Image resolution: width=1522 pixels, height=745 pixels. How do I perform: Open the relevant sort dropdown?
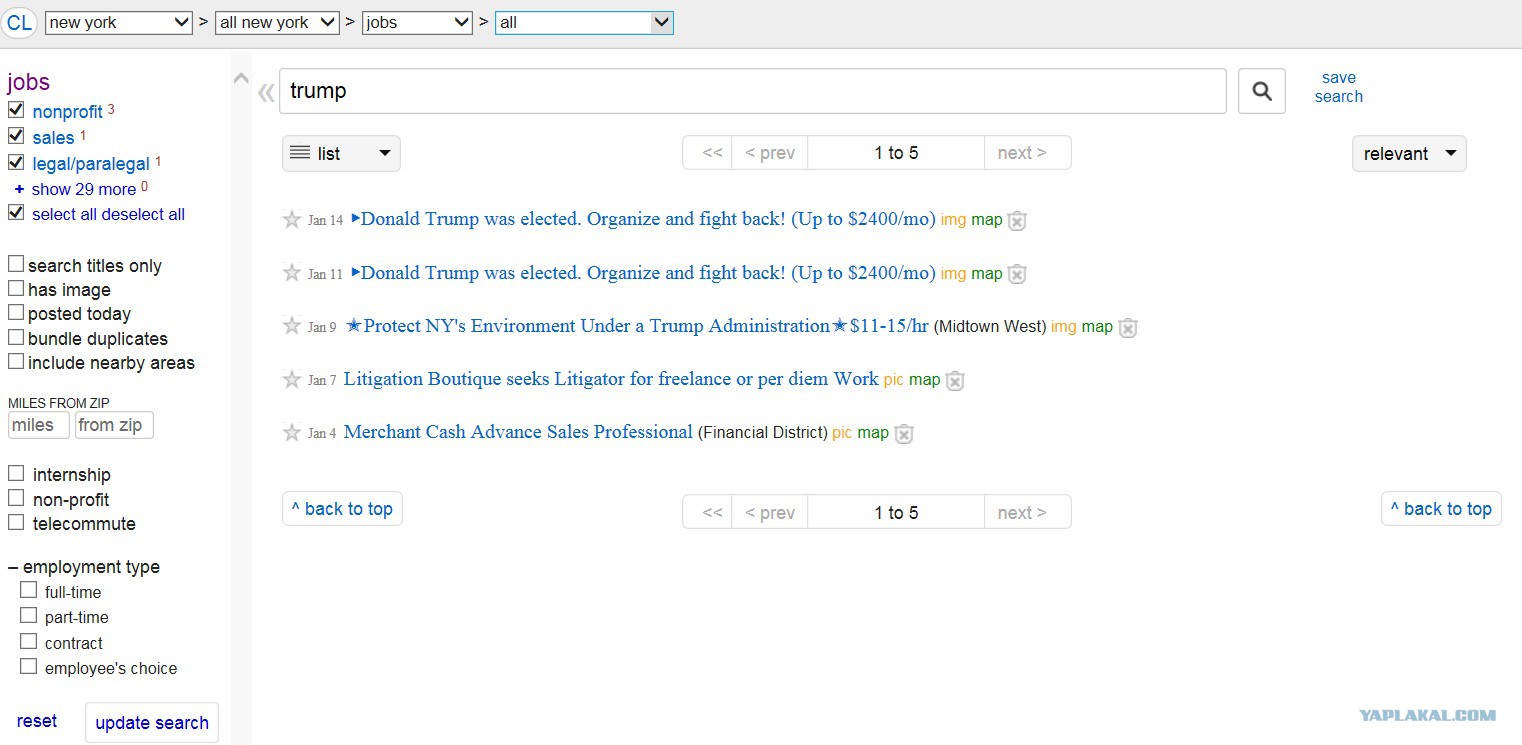point(1409,153)
